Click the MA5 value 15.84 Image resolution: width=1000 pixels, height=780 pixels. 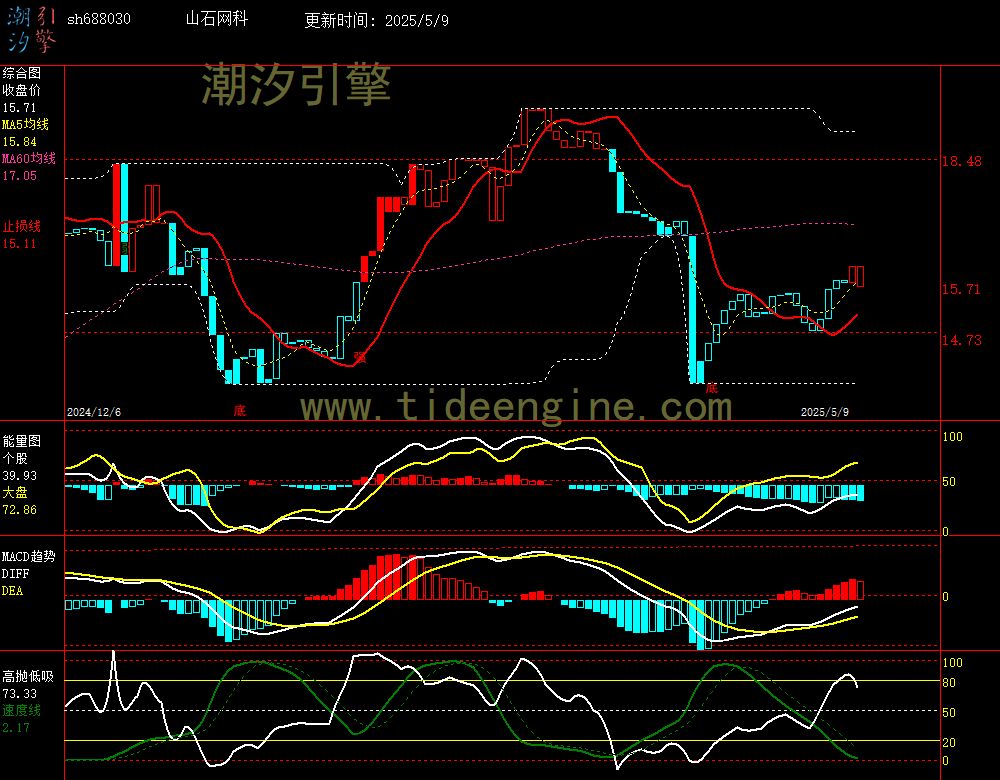pyautogui.click(x=19, y=142)
